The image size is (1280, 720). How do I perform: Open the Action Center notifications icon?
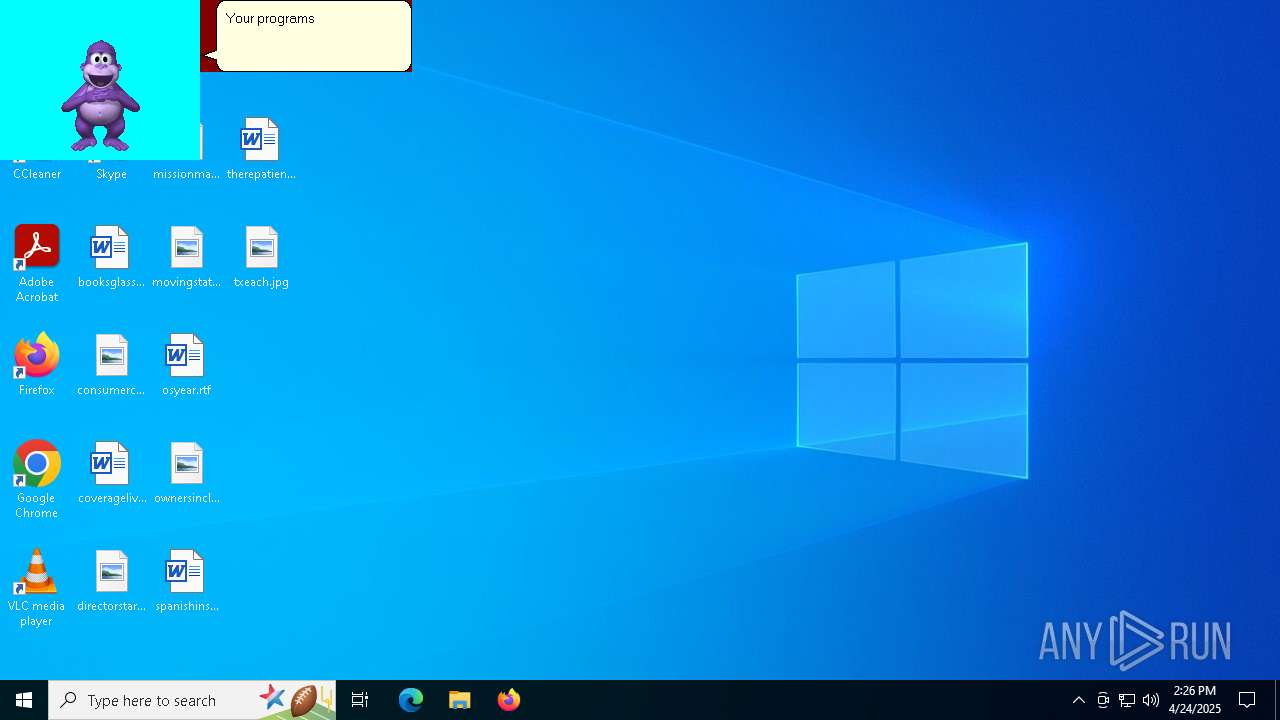(1248, 700)
